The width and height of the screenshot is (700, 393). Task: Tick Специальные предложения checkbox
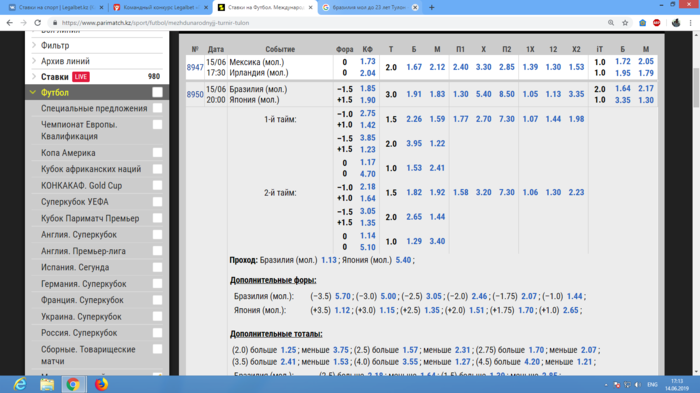click(157, 108)
